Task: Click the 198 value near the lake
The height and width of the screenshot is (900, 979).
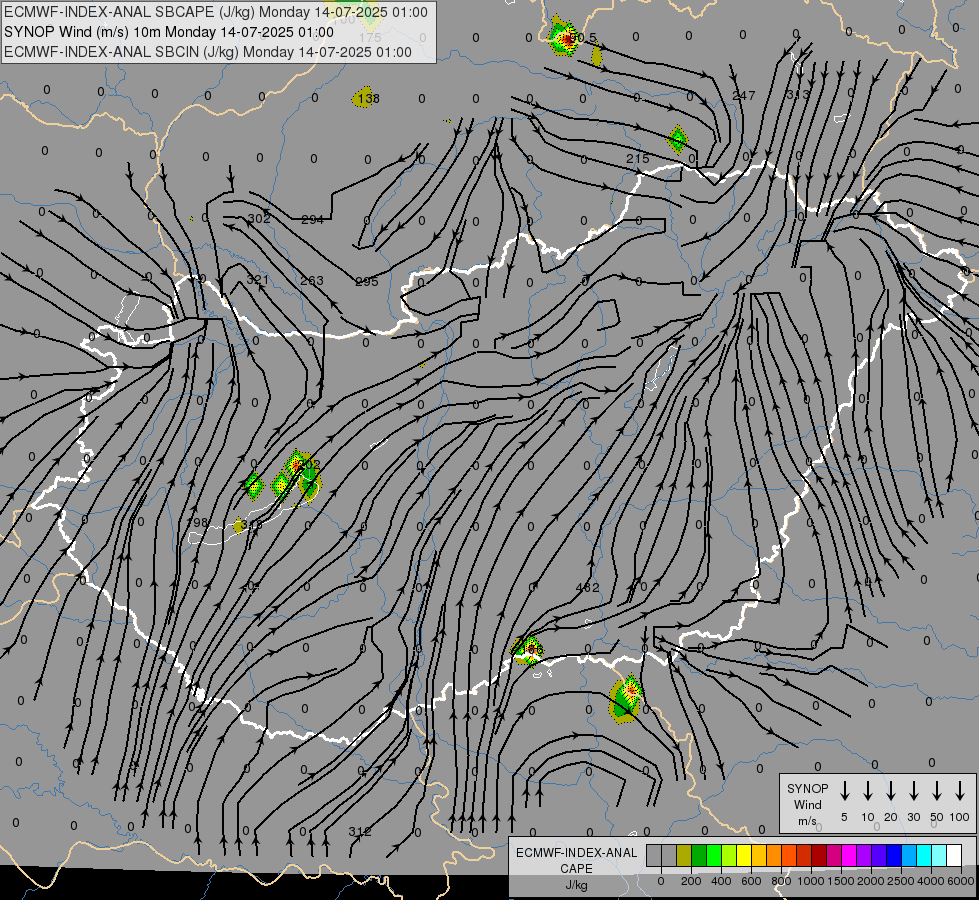Action: (197, 523)
